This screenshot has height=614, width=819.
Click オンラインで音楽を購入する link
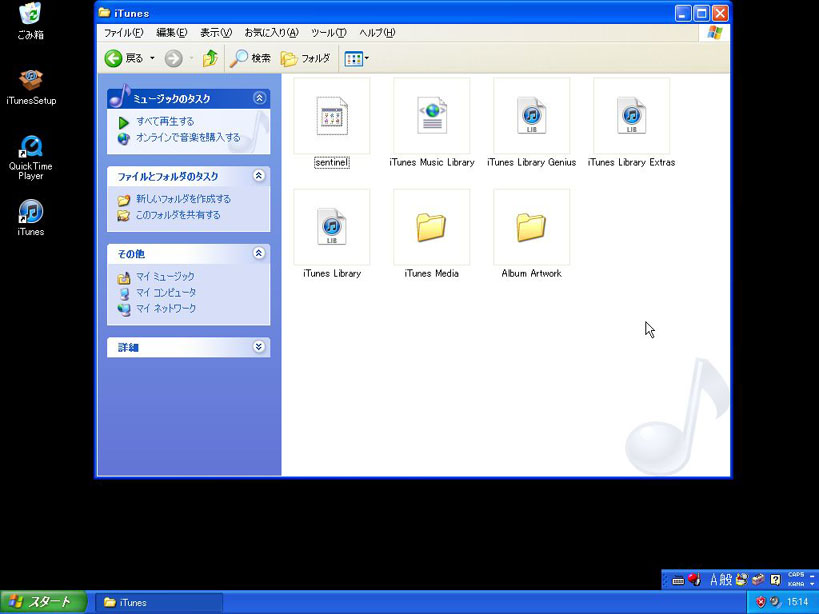click(188, 138)
